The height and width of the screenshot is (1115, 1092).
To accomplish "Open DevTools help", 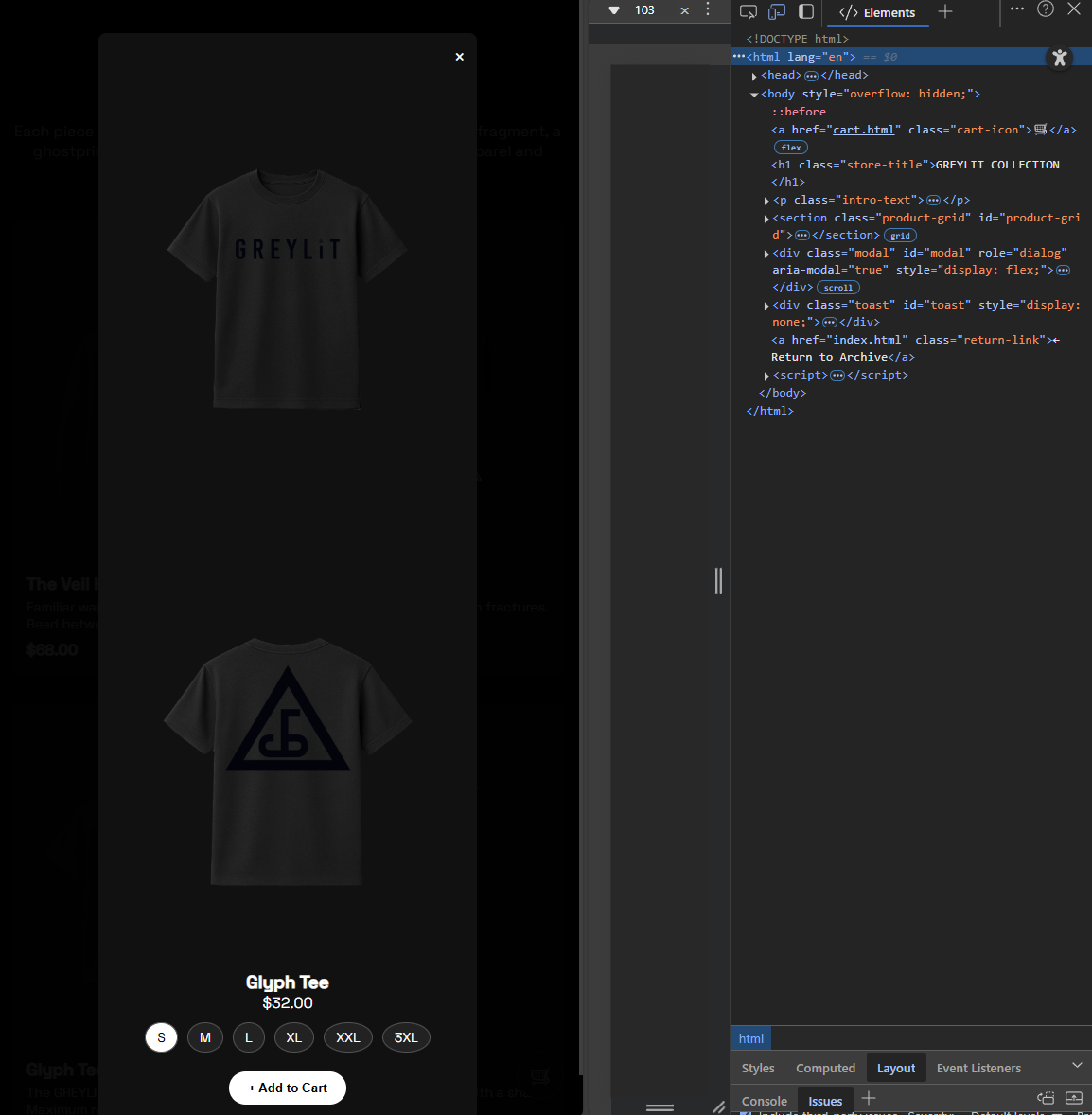I will (x=1045, y=9).
